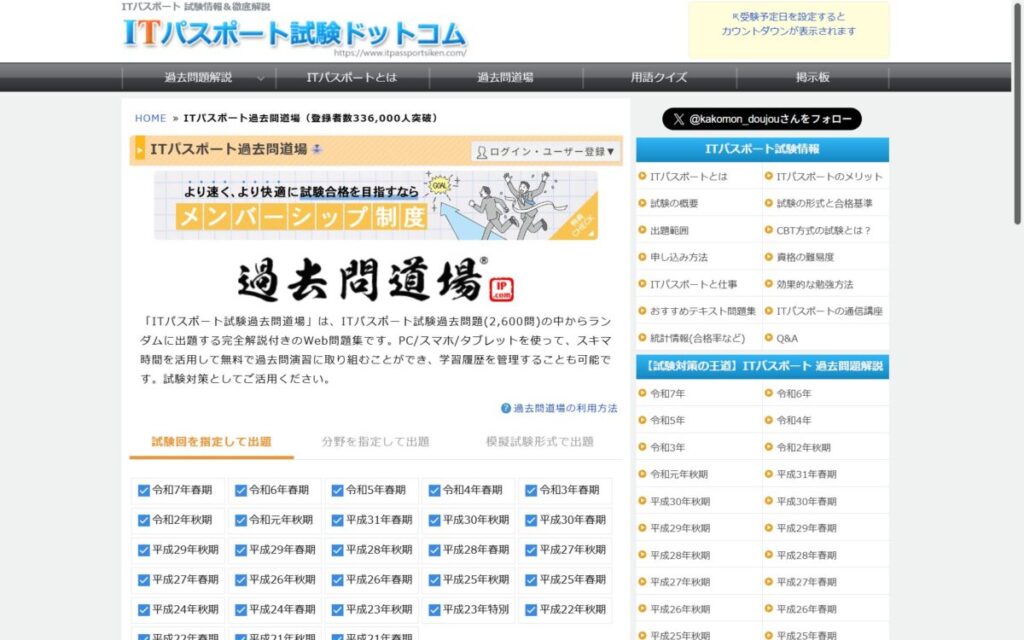Uncheck the 平成24年秋期 checkbox
Image resolution: width=1024 pixels, height=640 pixels.
point(144,610)
